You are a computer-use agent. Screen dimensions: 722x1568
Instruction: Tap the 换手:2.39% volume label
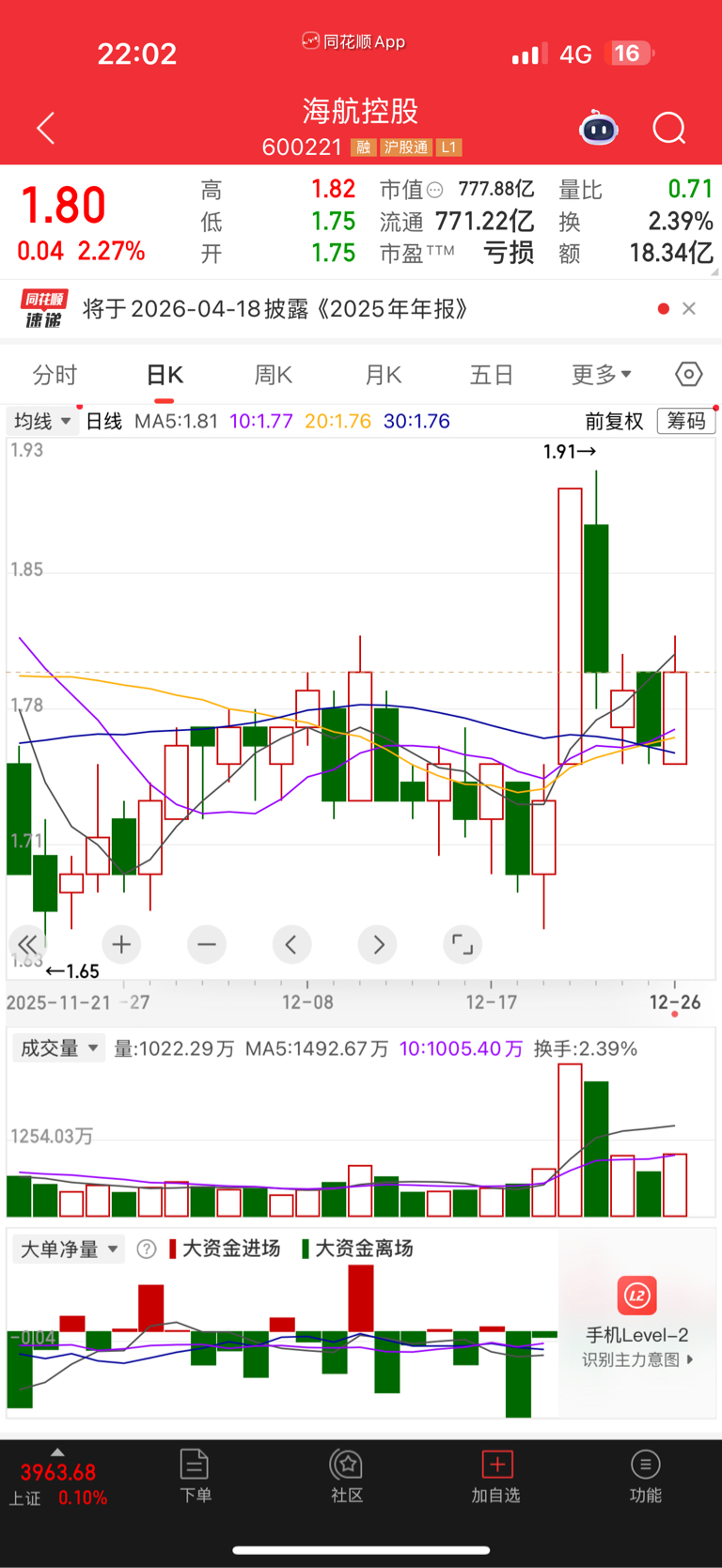pyautogui.click(x=586, y=1048)
